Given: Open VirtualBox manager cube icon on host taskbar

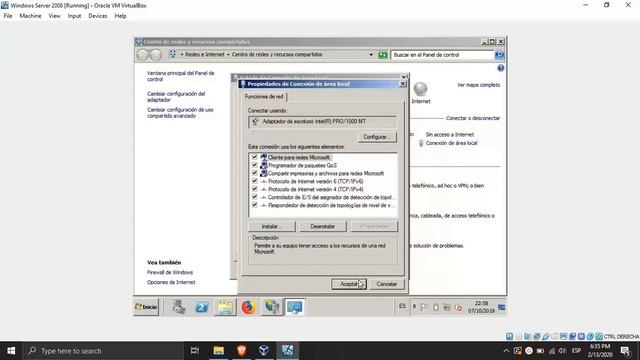Looking at the screenshot, I should click(x=264, y=351).
